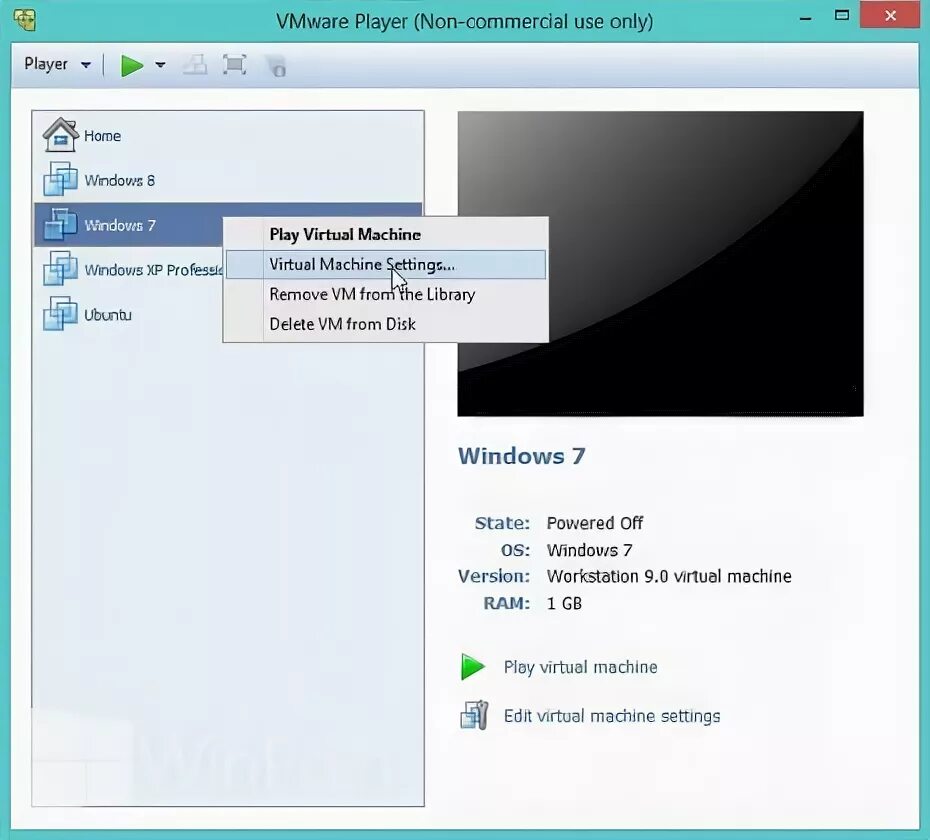The image size is (930, 840).
Task: Open the Player menu dropdown
Action: 57,64
